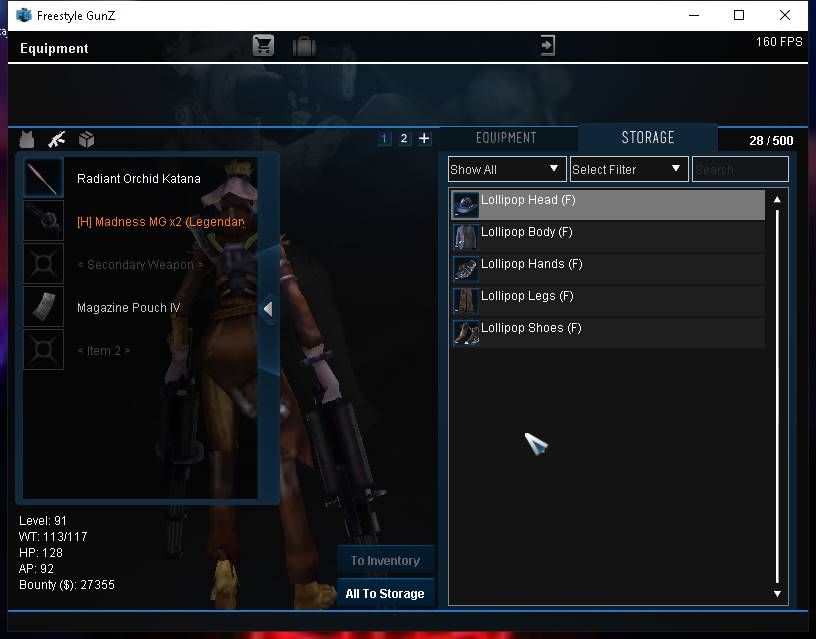Switch to loadout preset 2

click(404, 138)
